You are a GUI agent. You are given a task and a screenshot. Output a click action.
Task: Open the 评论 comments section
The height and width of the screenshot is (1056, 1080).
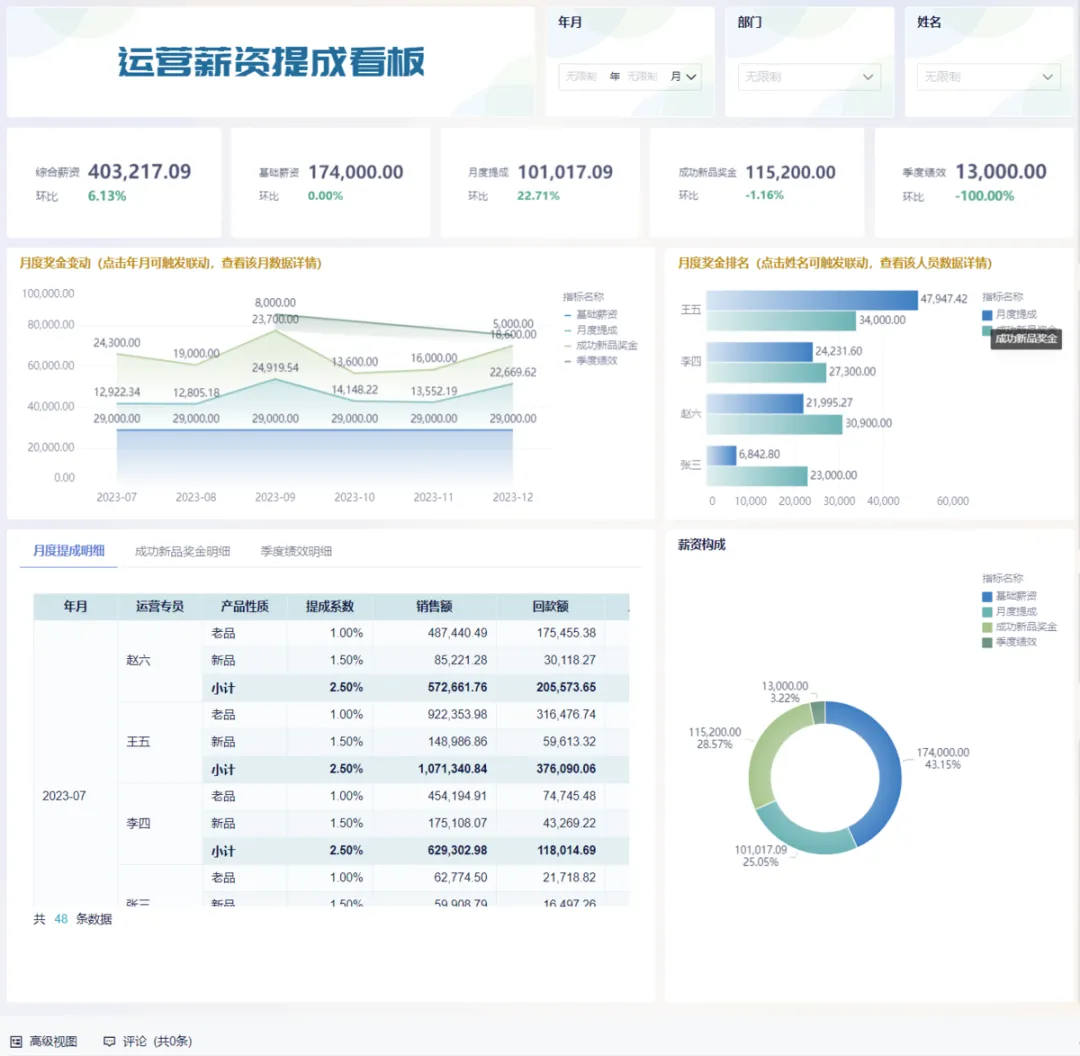pos(147,1041)
